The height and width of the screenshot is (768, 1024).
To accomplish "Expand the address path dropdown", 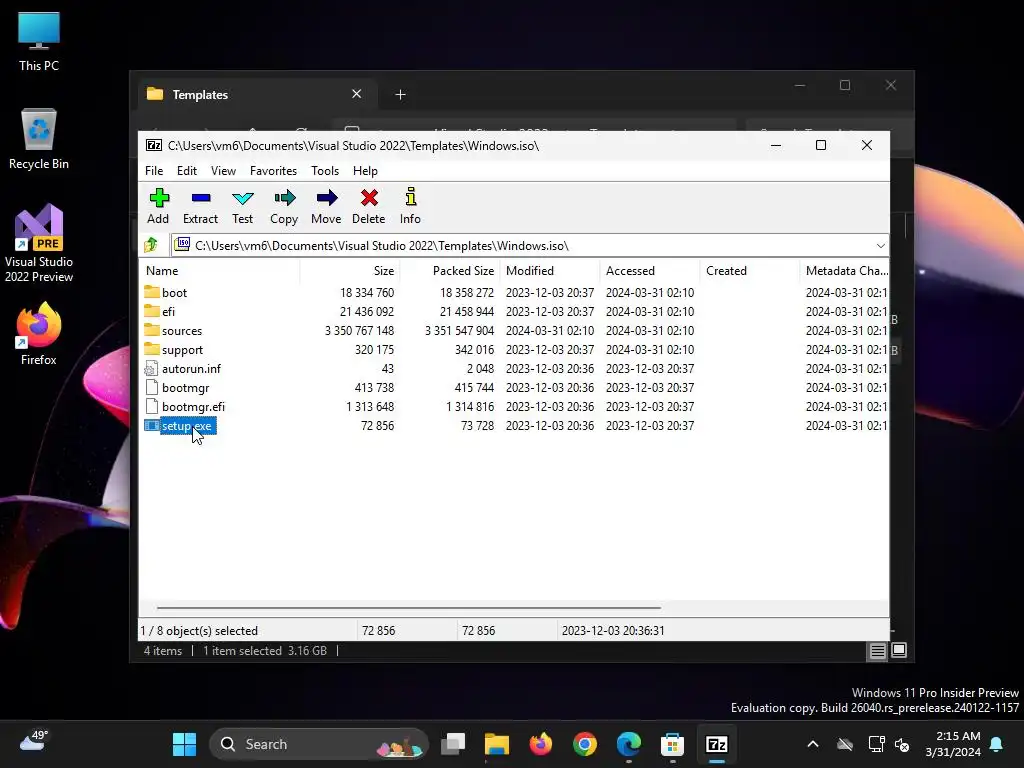I will [x=880, y=246].
